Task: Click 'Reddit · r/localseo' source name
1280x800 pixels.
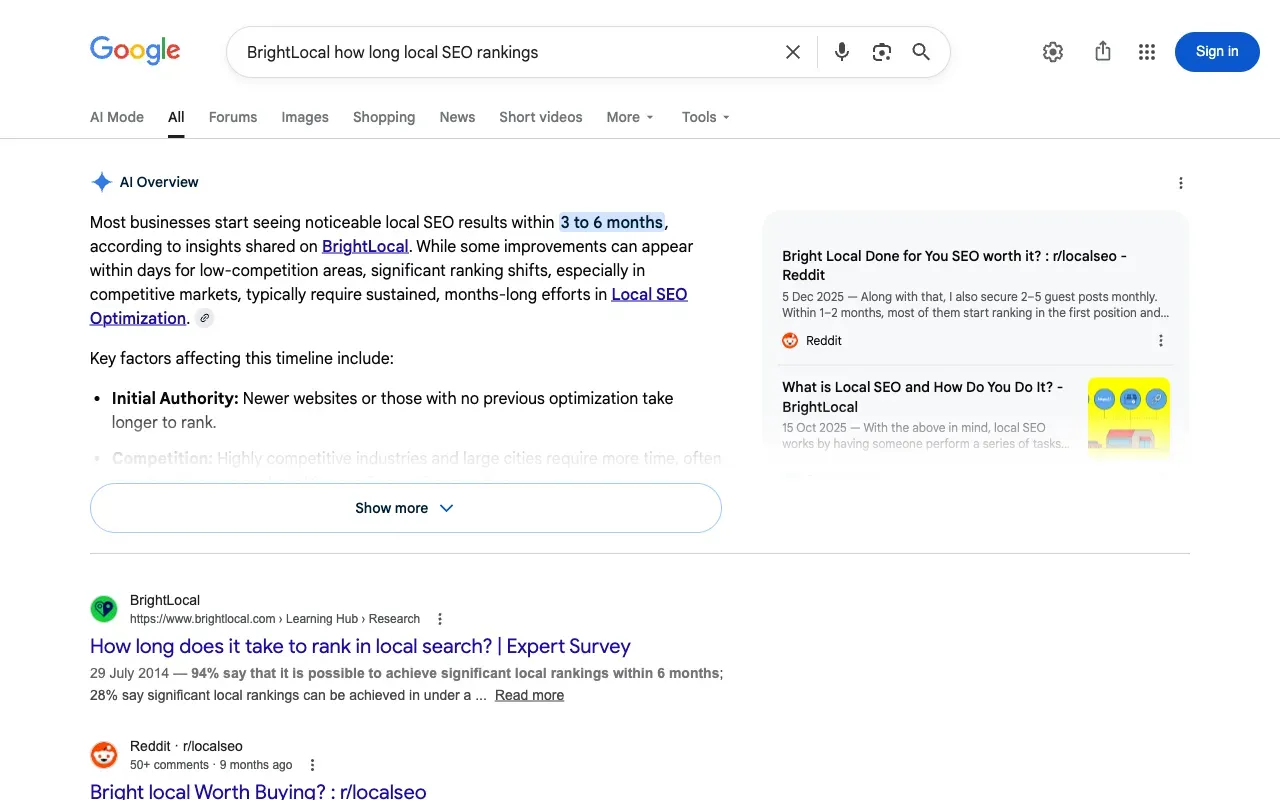Action: [186, 746]
